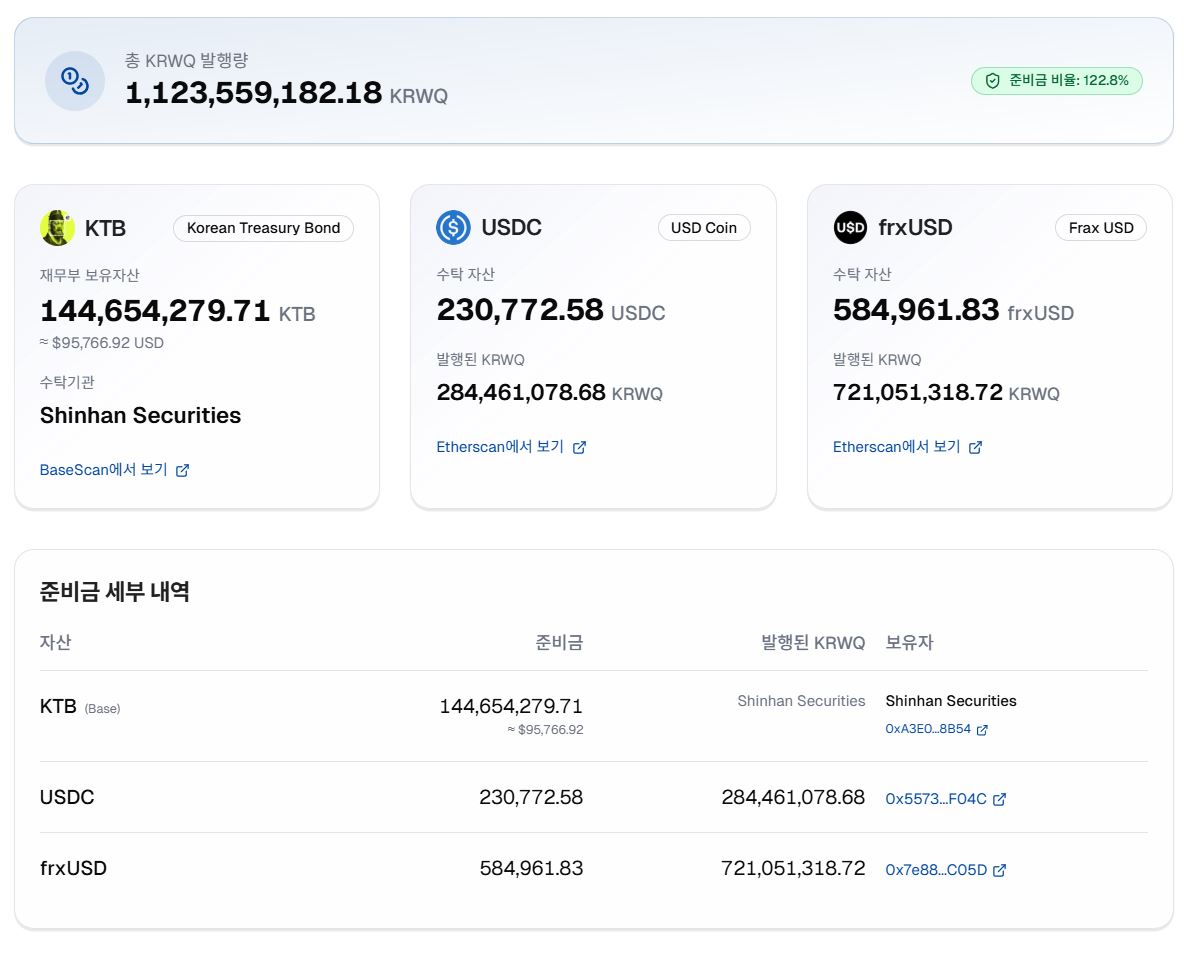Click the Frax USD tag

[1100, 228]
